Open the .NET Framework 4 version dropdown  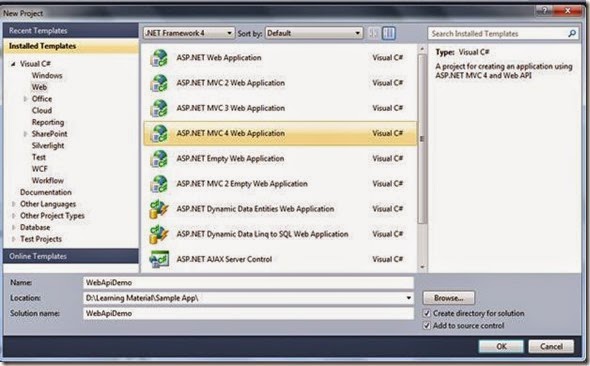[x=189, y=33]
